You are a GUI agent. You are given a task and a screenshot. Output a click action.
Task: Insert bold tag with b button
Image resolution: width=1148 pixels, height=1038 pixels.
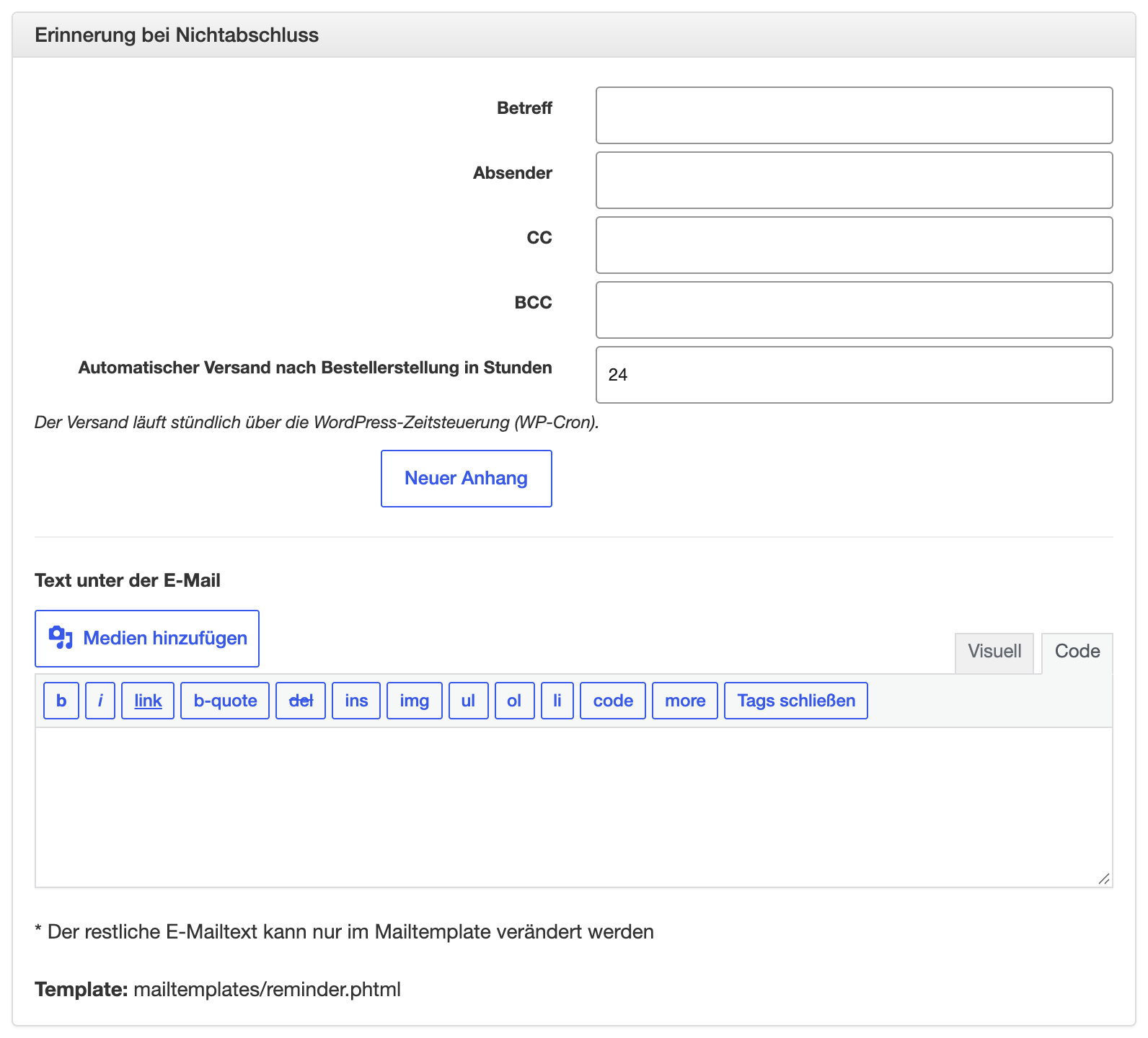pos(61,701)
